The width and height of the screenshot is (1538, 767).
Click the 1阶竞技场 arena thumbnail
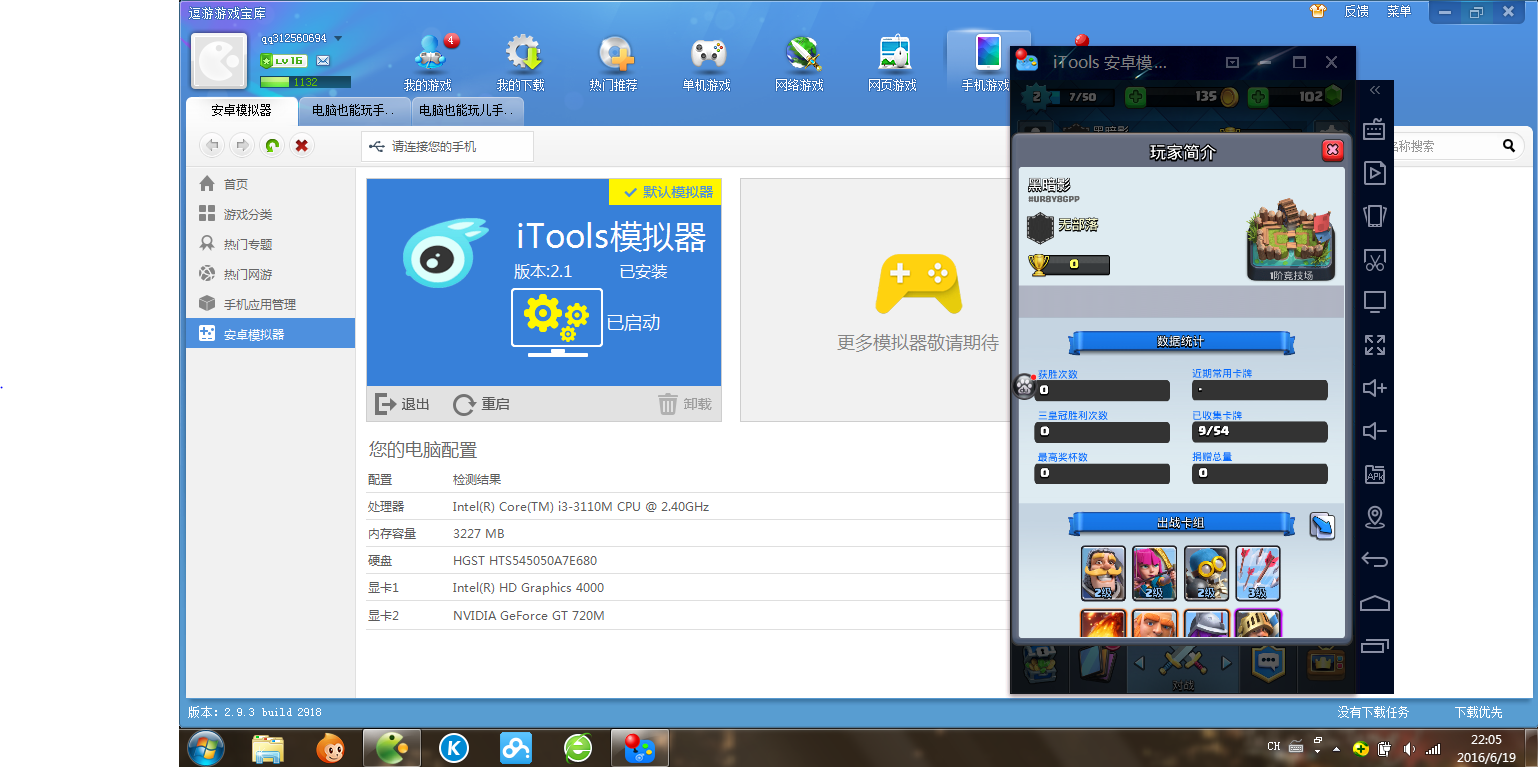[x=1290, y=240]
